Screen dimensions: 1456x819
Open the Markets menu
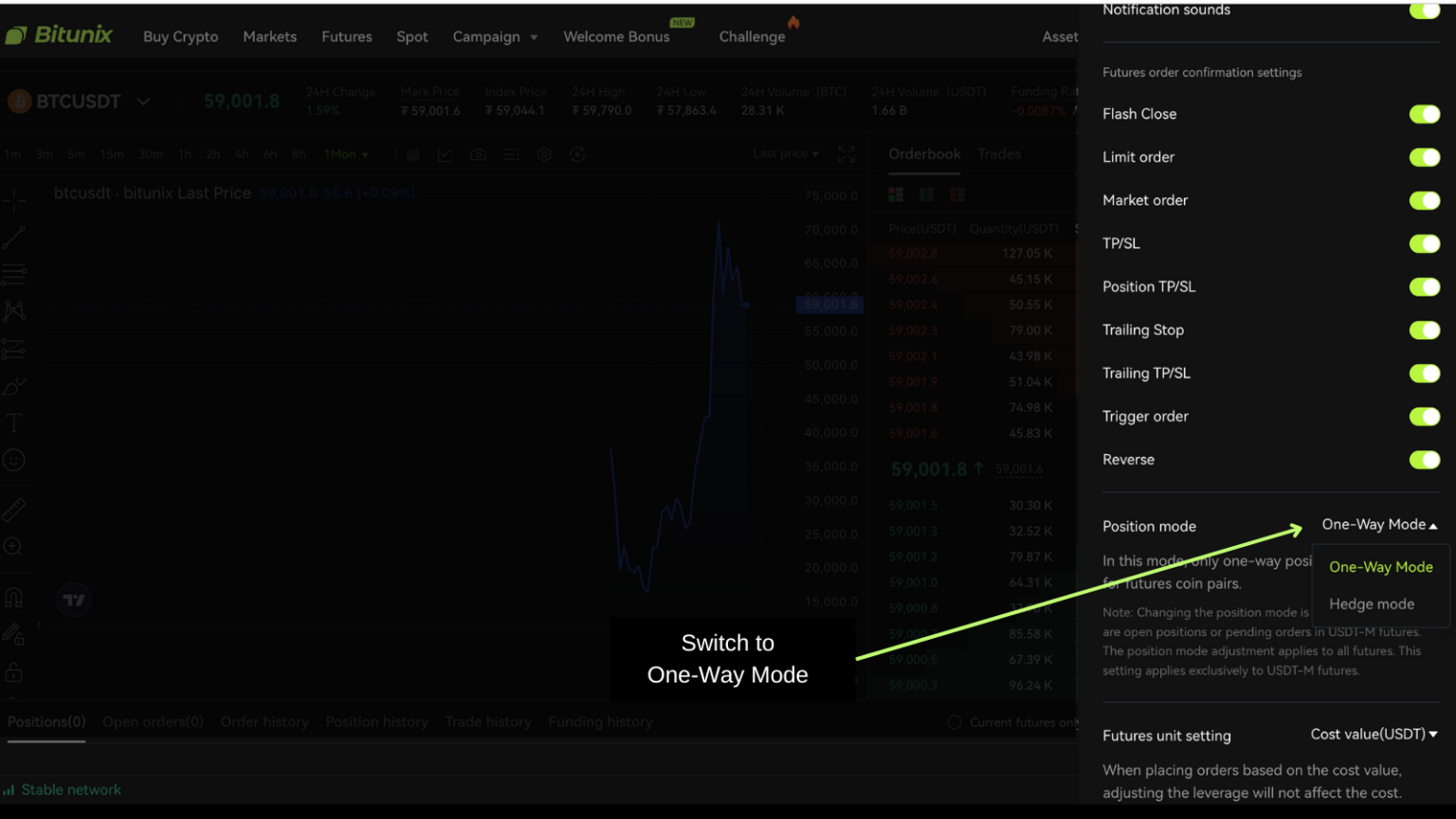(269, 36)
